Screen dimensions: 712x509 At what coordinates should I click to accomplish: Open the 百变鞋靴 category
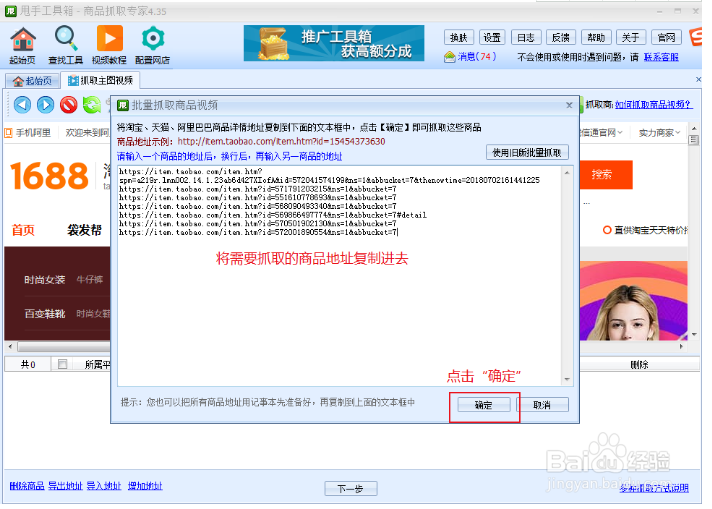click(x=44, y=314)
